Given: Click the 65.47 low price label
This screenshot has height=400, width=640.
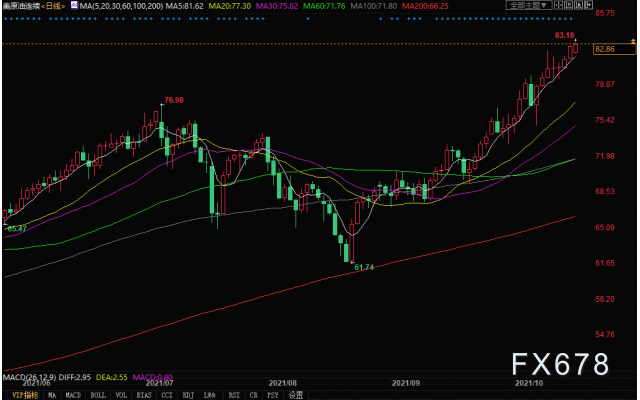Looking at the screenshot, I should coord(17,229).
